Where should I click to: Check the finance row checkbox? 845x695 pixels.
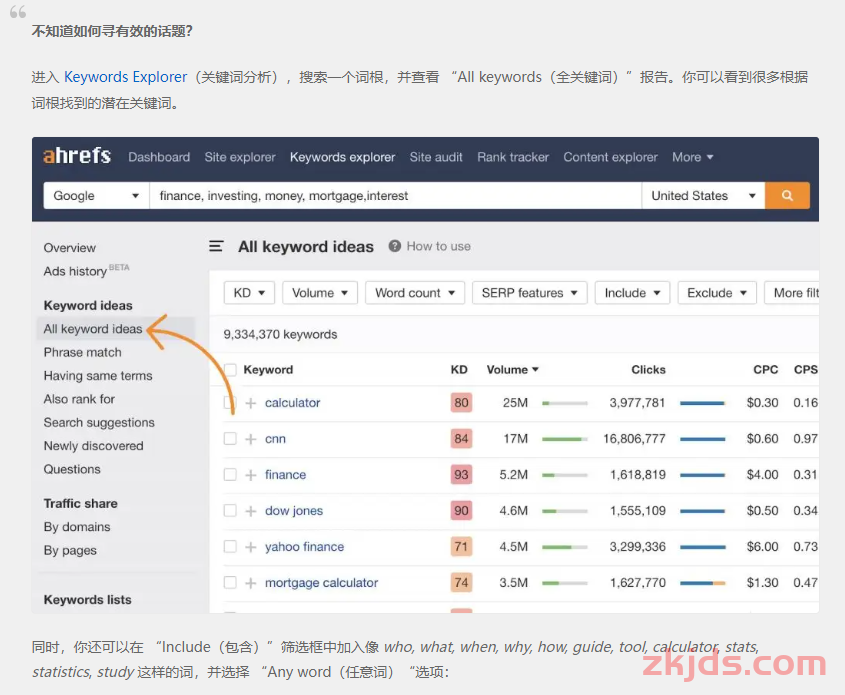[230, 475]
